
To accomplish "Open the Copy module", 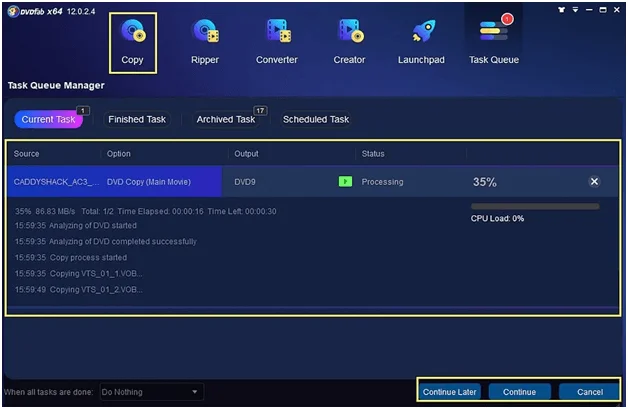I will (133, 43).
